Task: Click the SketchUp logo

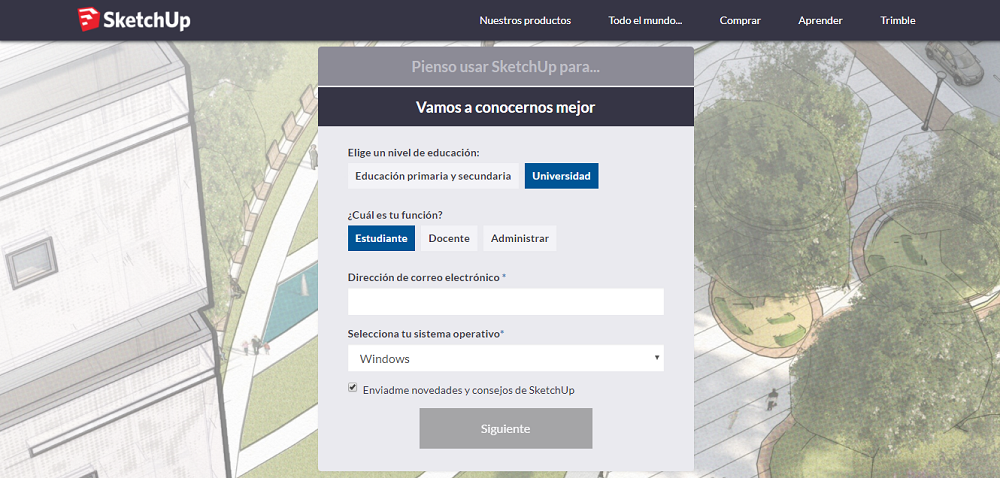Action: click(134, 20)
